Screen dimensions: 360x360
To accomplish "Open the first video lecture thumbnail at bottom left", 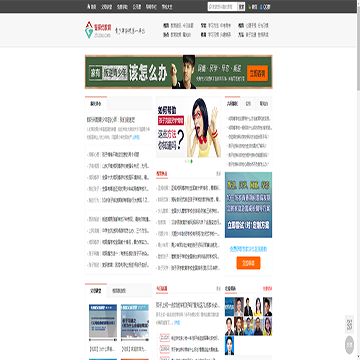I will point(103,322).
